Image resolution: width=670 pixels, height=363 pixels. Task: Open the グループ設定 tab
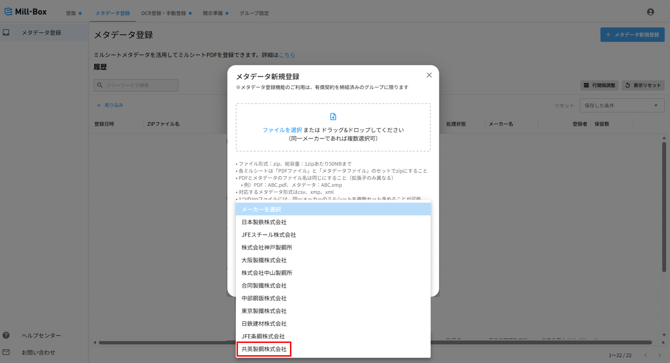pyautogui.click(x=254, y=13)
